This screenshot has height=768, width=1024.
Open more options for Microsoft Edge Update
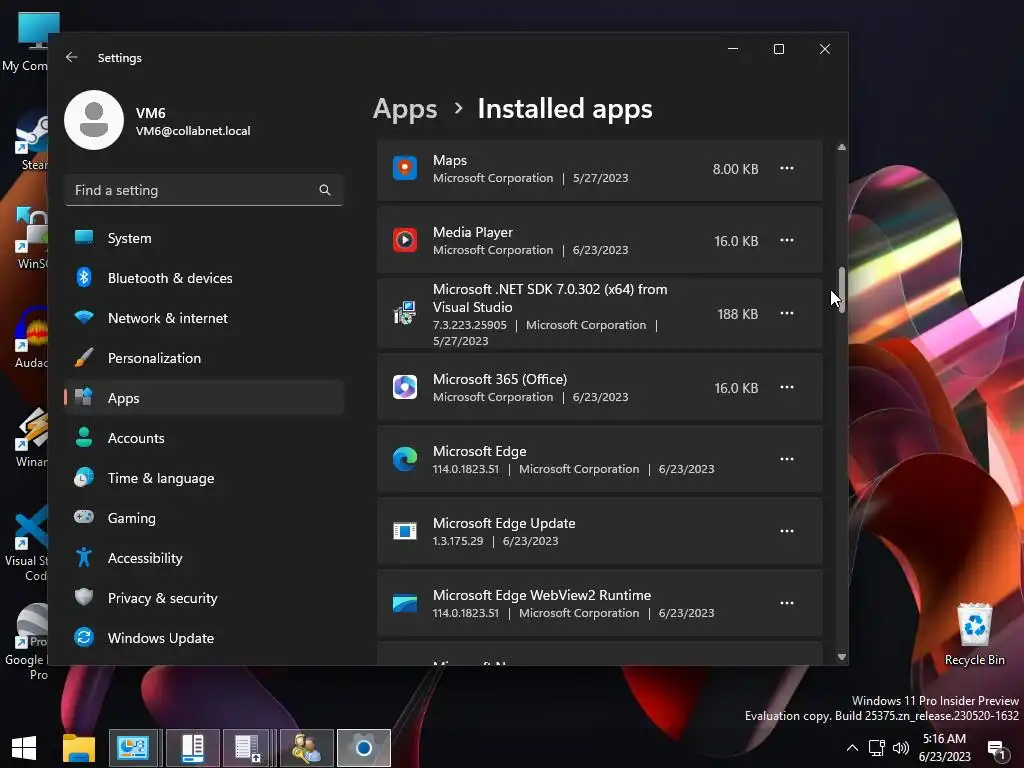pyautogui.click(x=787, y=531)
